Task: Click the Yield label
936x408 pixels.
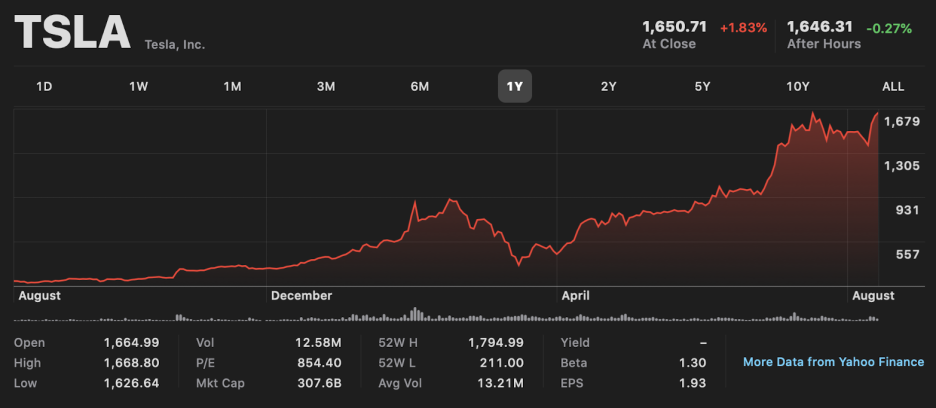Action: coord(575,343)
